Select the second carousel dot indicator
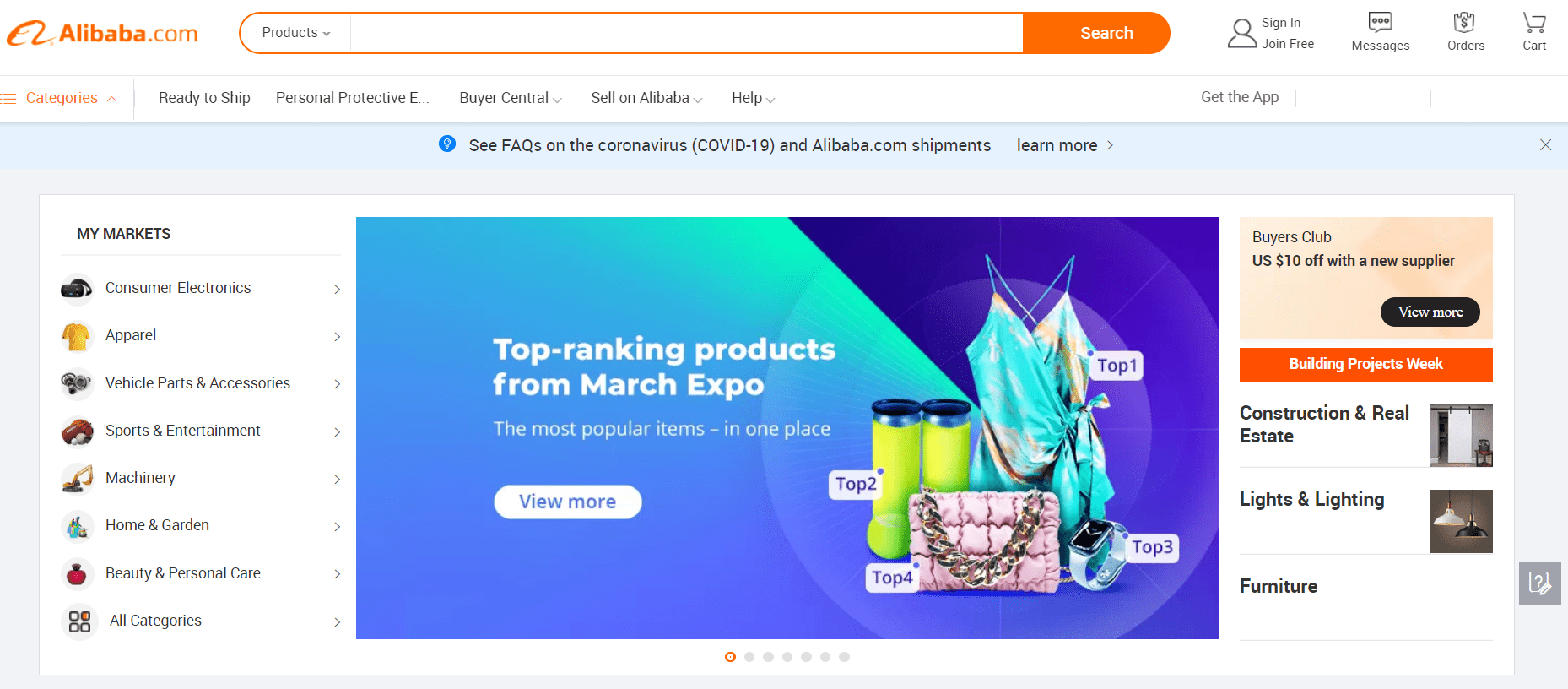The image size is (1568, 689). tap(749, 657)
